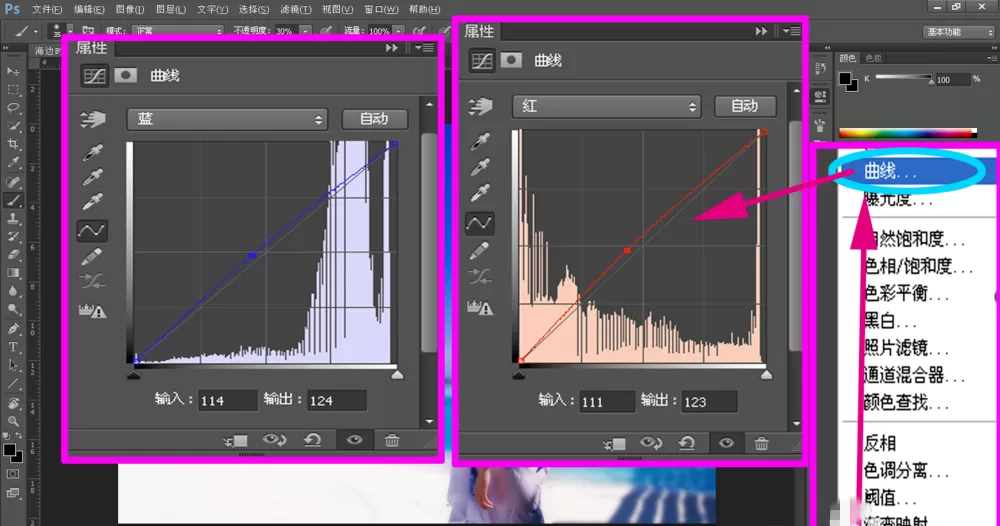
Task: Open the blend mode dropdown showing 正常
Action: (x=177, y=31)
